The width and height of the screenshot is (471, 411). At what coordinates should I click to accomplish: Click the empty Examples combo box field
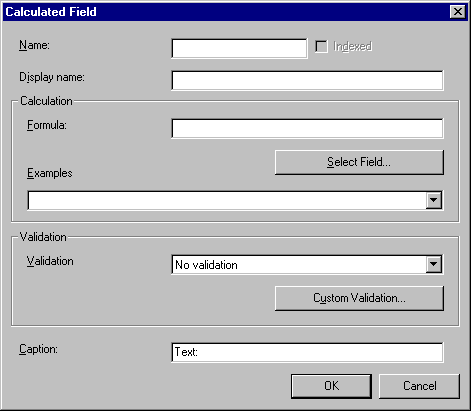click(227, 200)
